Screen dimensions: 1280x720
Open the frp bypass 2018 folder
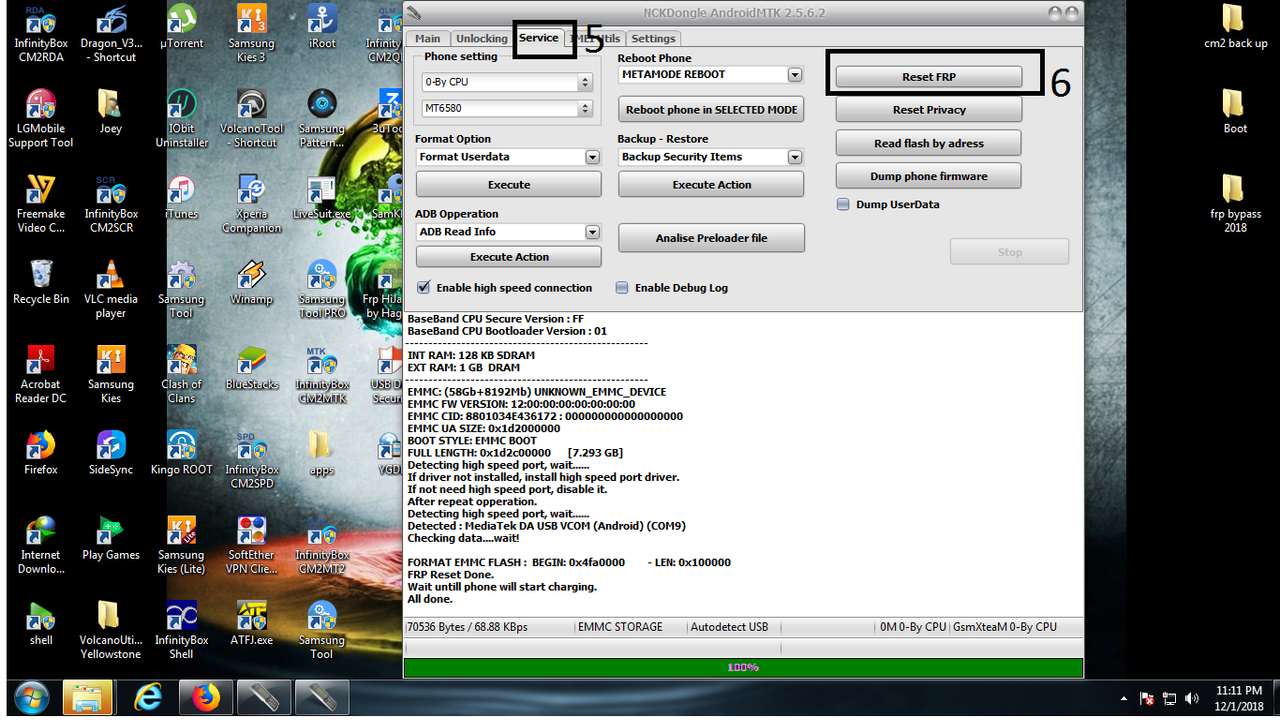coord(1235,203)
